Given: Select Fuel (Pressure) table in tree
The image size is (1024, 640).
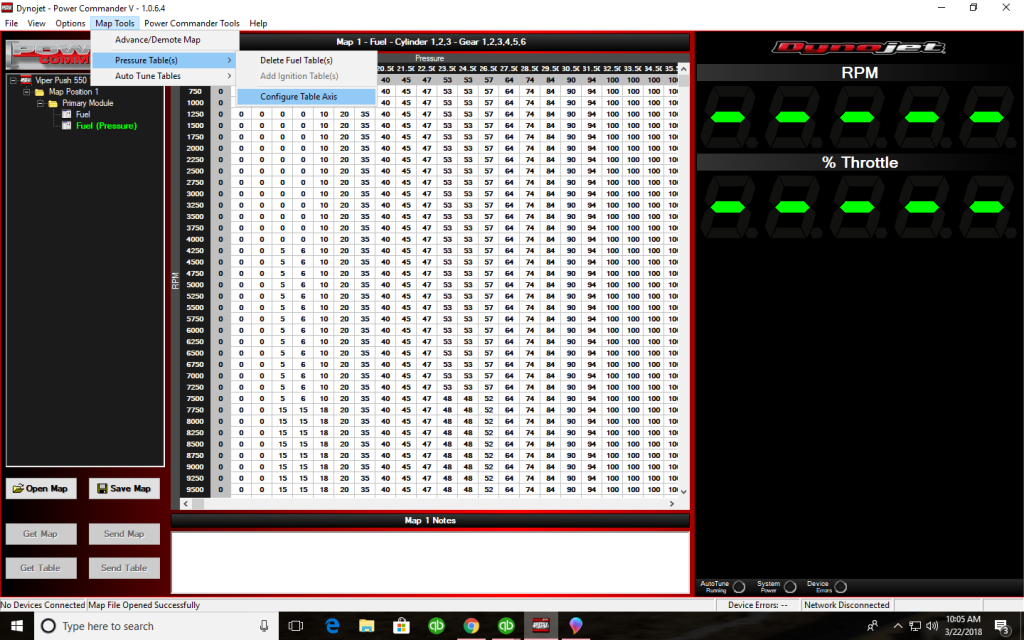Looking at the screenshot, I should (106, 126).
